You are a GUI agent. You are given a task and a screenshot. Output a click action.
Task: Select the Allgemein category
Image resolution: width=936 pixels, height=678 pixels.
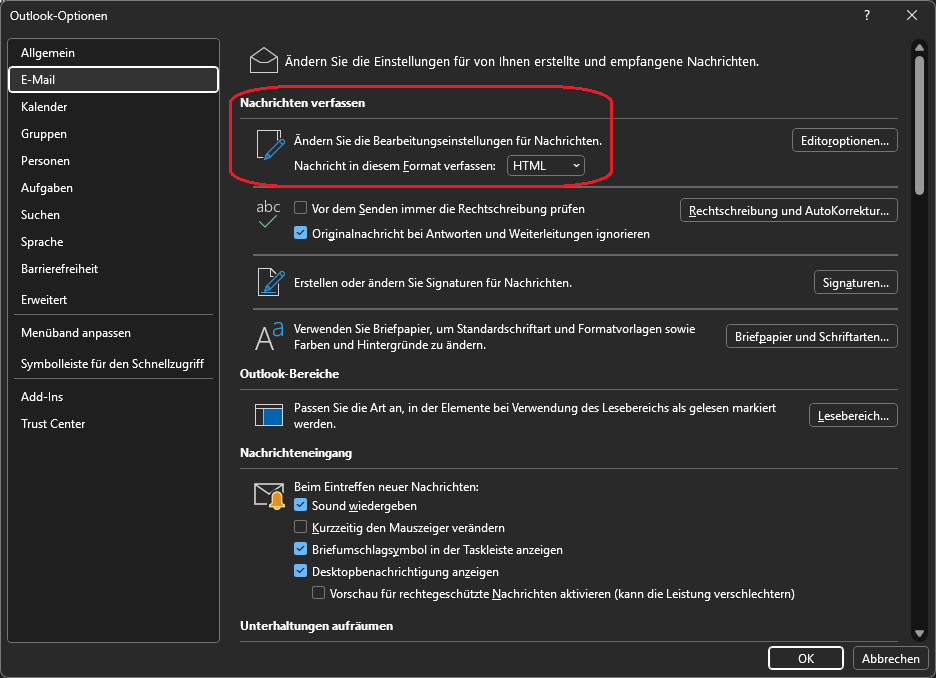point(113,53)
